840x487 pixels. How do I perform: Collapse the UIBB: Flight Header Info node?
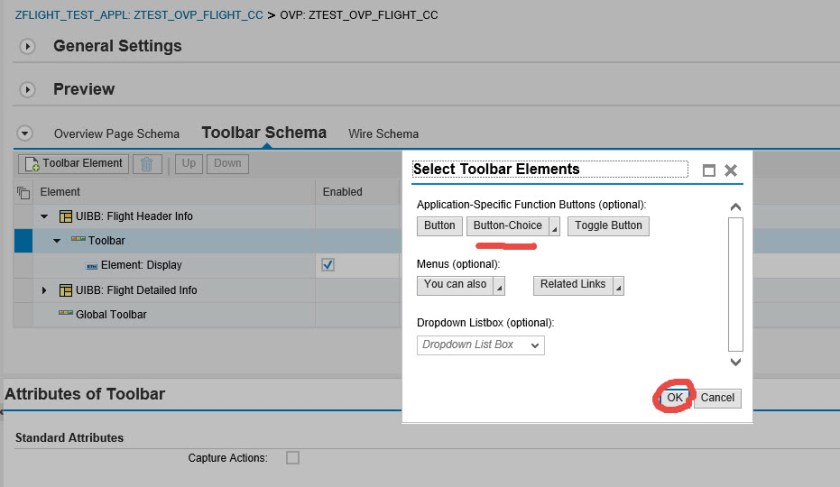pos(44,216)
